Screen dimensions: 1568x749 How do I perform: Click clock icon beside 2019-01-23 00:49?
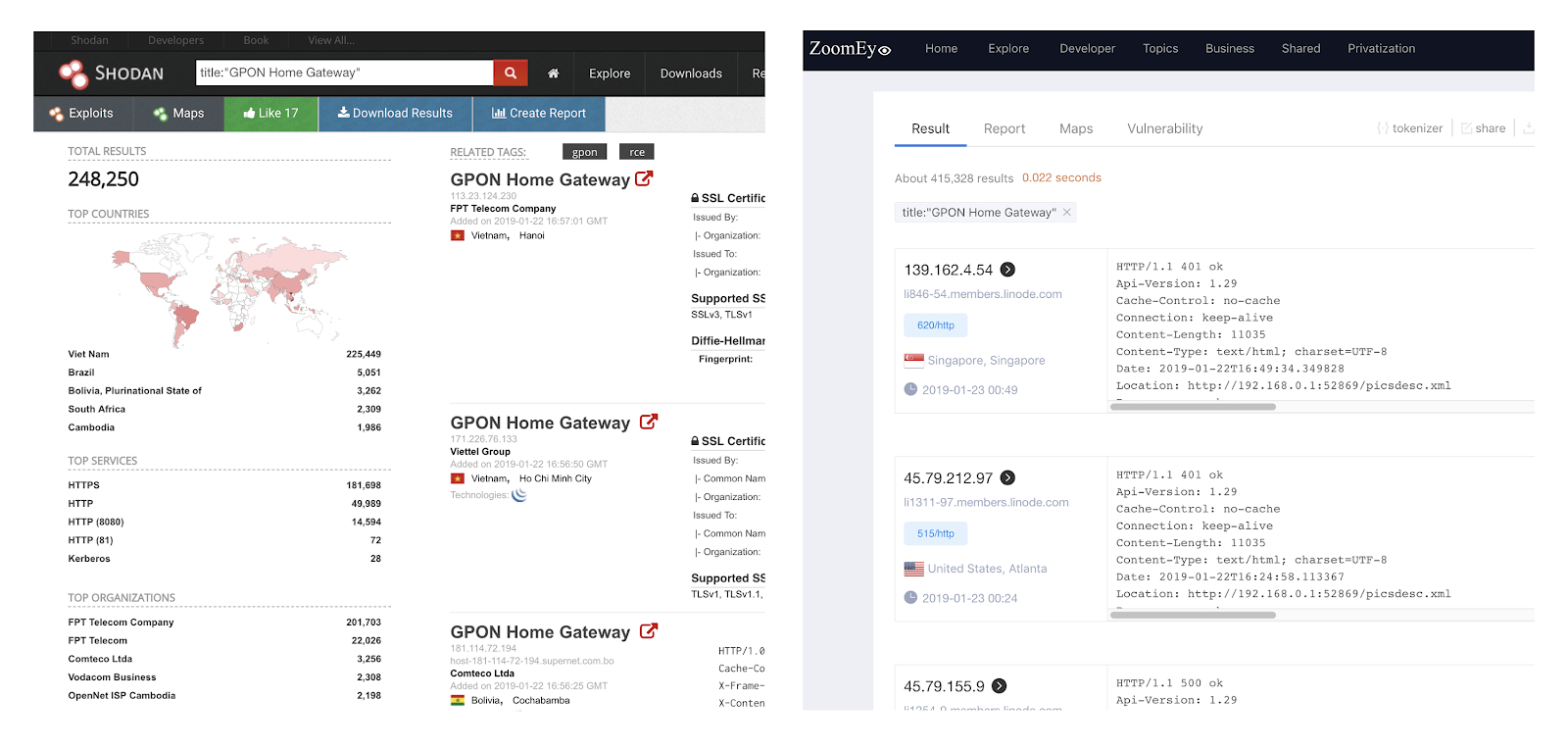tap(910, 389)
